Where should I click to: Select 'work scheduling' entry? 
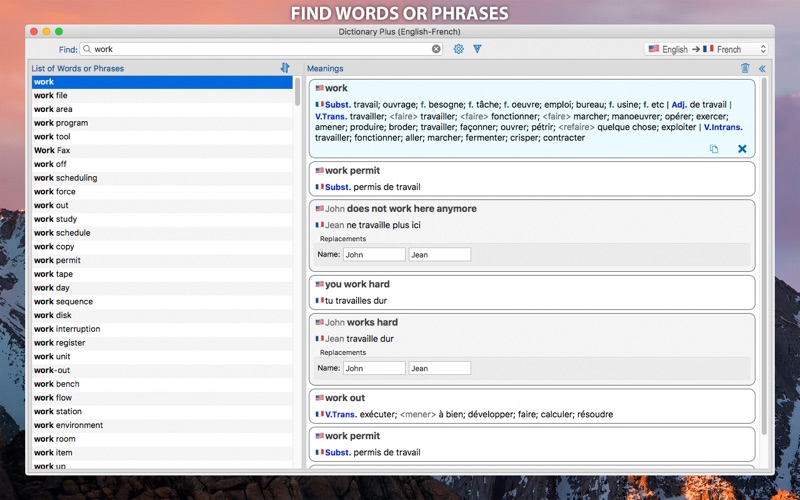coord(162,178)
